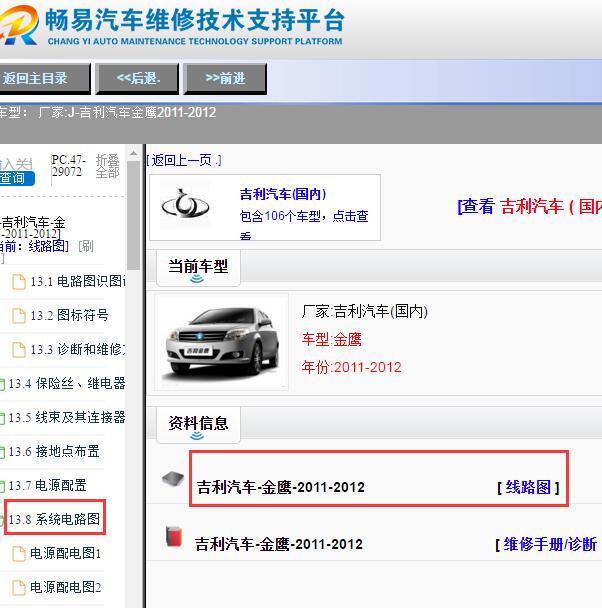
Task: Expand 13.7 电源配置 node
Action: point(47,485)
